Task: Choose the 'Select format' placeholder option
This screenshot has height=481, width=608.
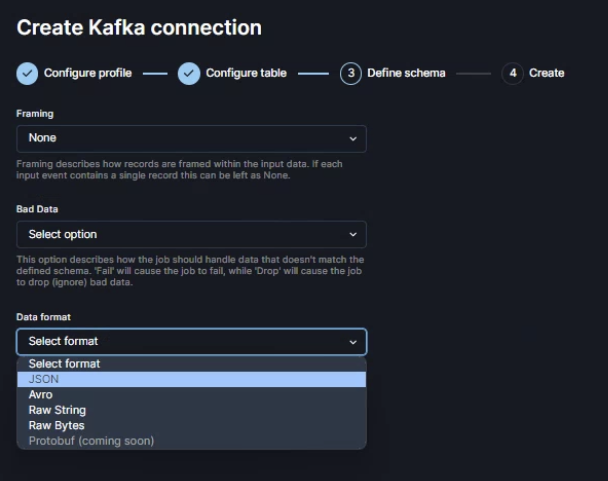Action: click(x=64, y=364)
